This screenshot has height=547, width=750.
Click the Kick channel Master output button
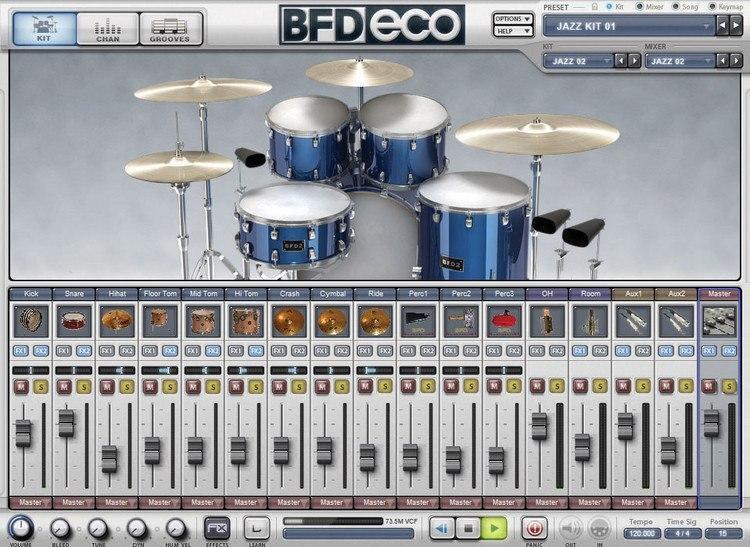(31, 503)
